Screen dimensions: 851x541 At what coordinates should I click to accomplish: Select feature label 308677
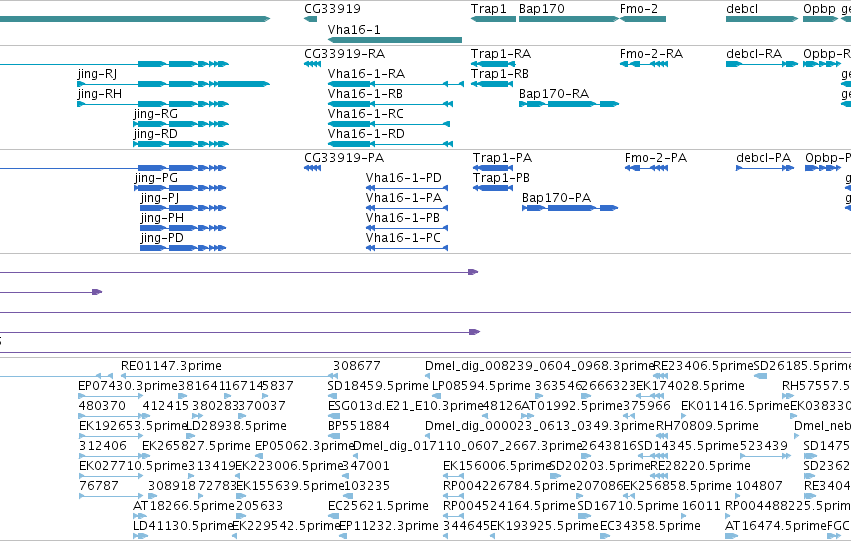(x=357, y=366)
